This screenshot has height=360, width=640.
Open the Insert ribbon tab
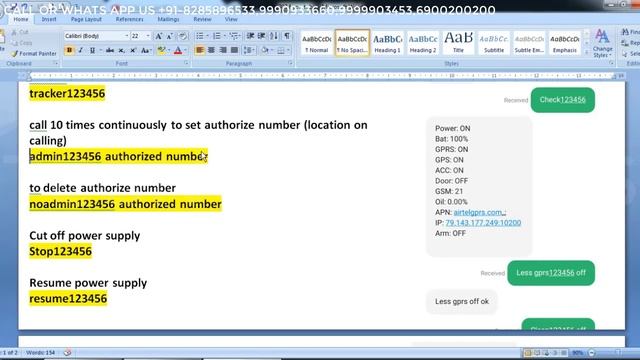pos(49,19)
